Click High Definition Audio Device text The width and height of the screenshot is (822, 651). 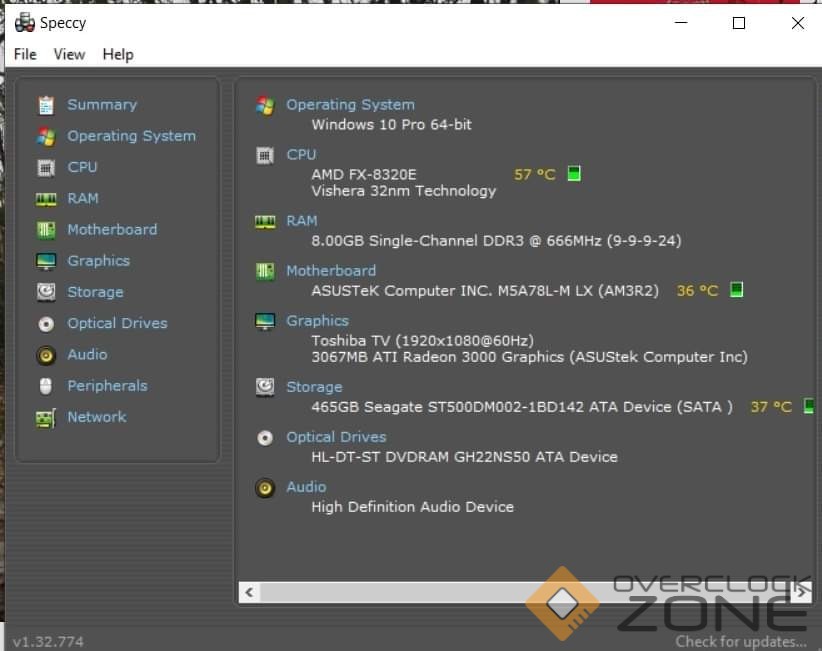pyautogui.click(x=413, y=507)
